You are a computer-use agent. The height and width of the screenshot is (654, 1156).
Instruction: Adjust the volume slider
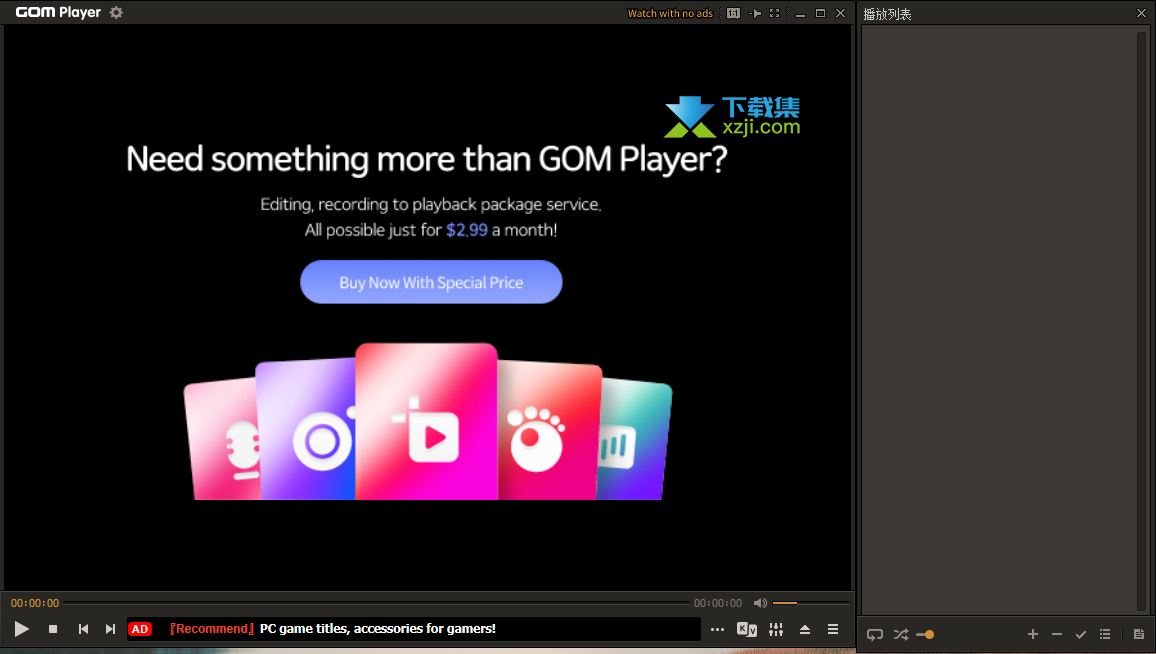point(810,603)
